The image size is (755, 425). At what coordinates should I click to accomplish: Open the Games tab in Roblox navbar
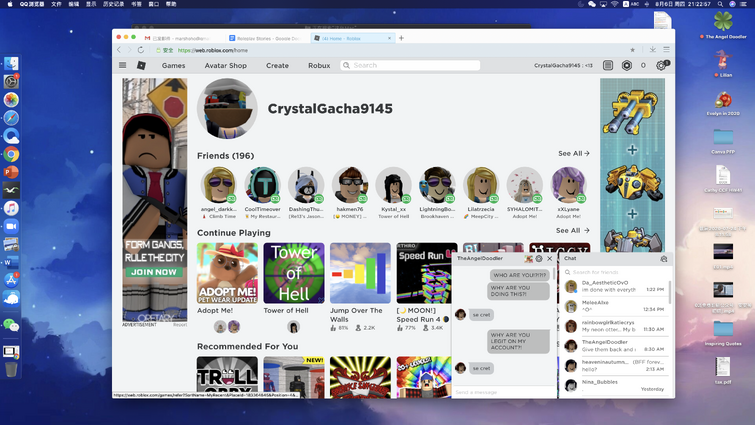(173, 65)
